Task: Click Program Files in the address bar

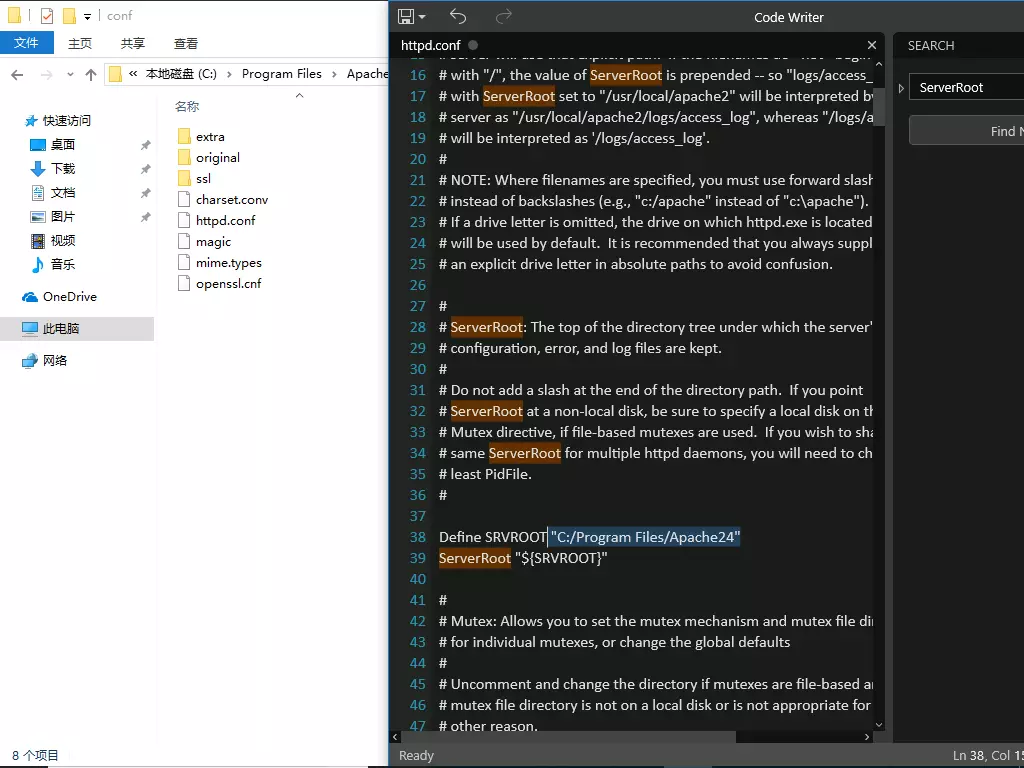Action: (281, 74)
